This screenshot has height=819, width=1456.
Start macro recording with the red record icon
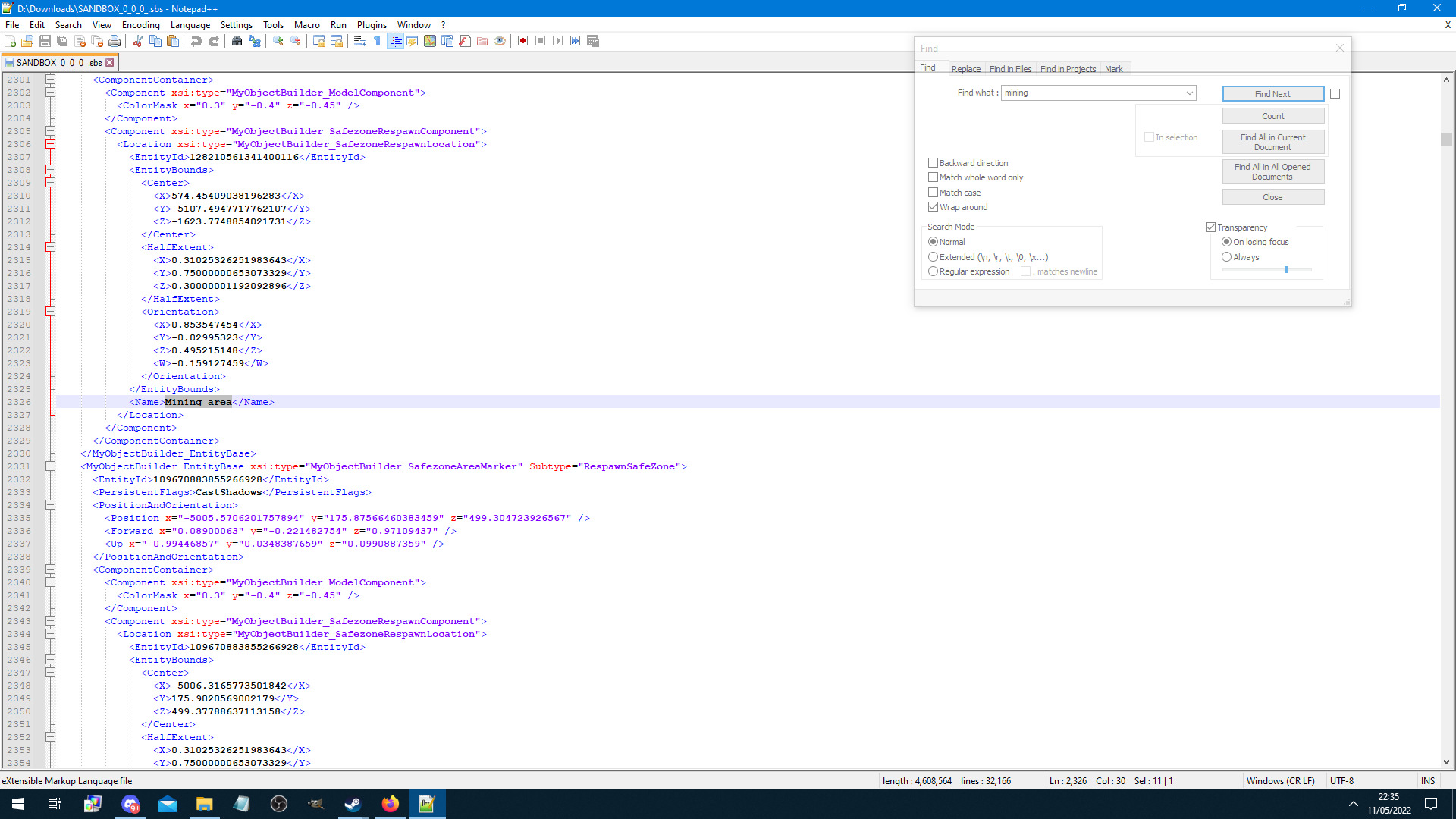pyautogui.click(x=522, y=41)
